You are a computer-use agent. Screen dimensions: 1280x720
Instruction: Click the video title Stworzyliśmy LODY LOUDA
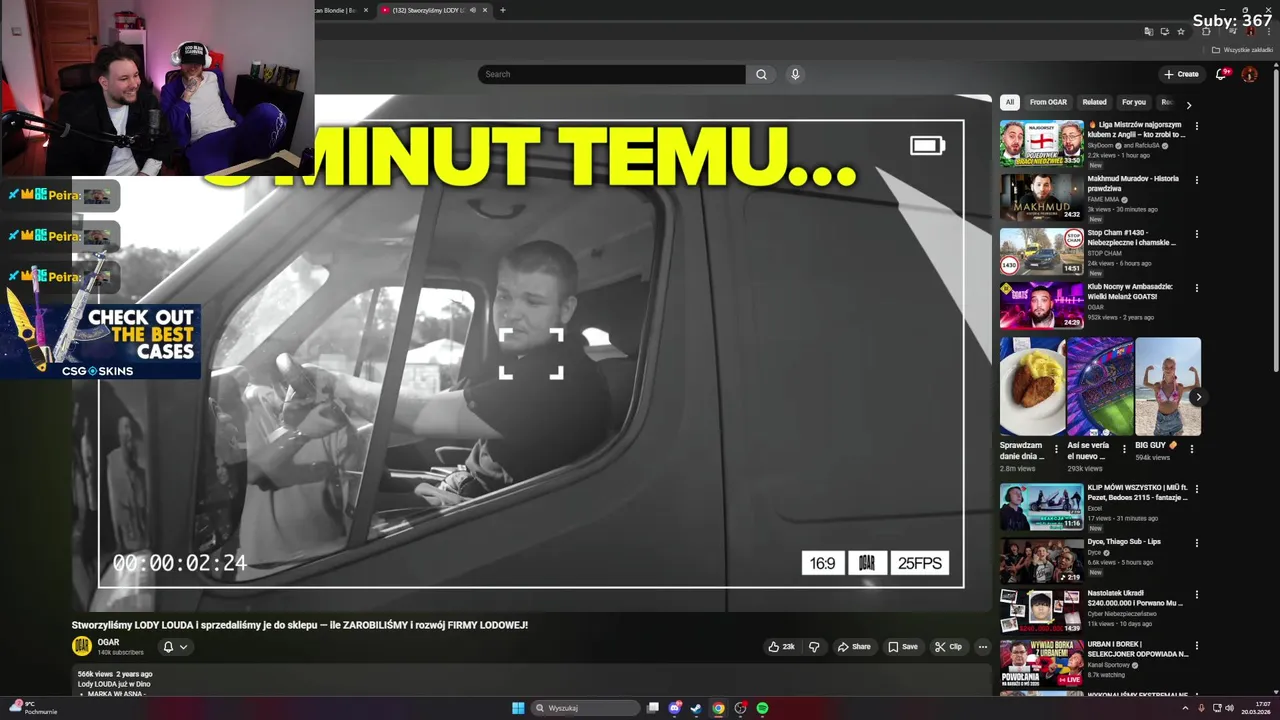click(x=300, y=625)
